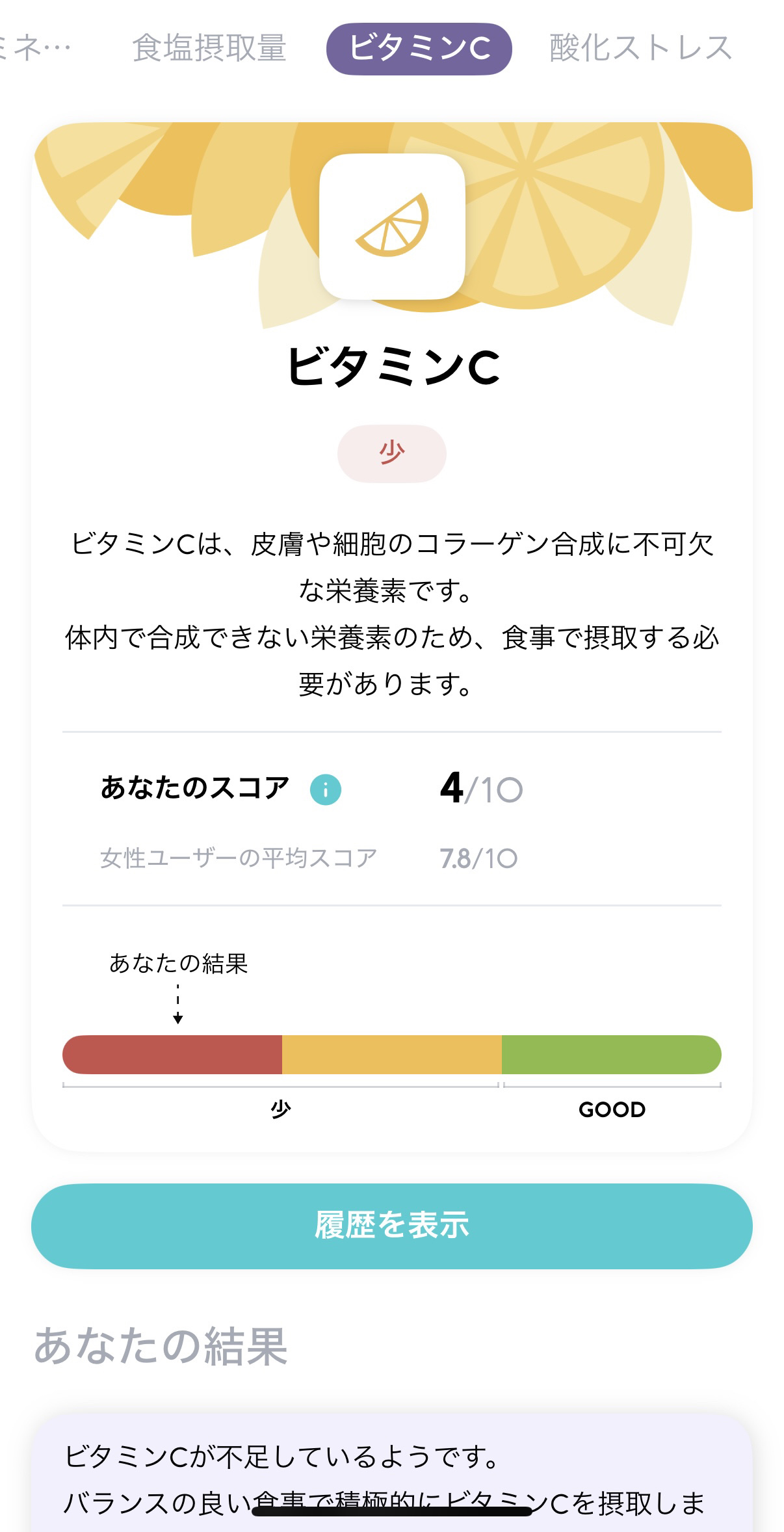Open score info tooltip icon
The width and height of the screenshot is (784, 1532).
(x=325, y=789)
